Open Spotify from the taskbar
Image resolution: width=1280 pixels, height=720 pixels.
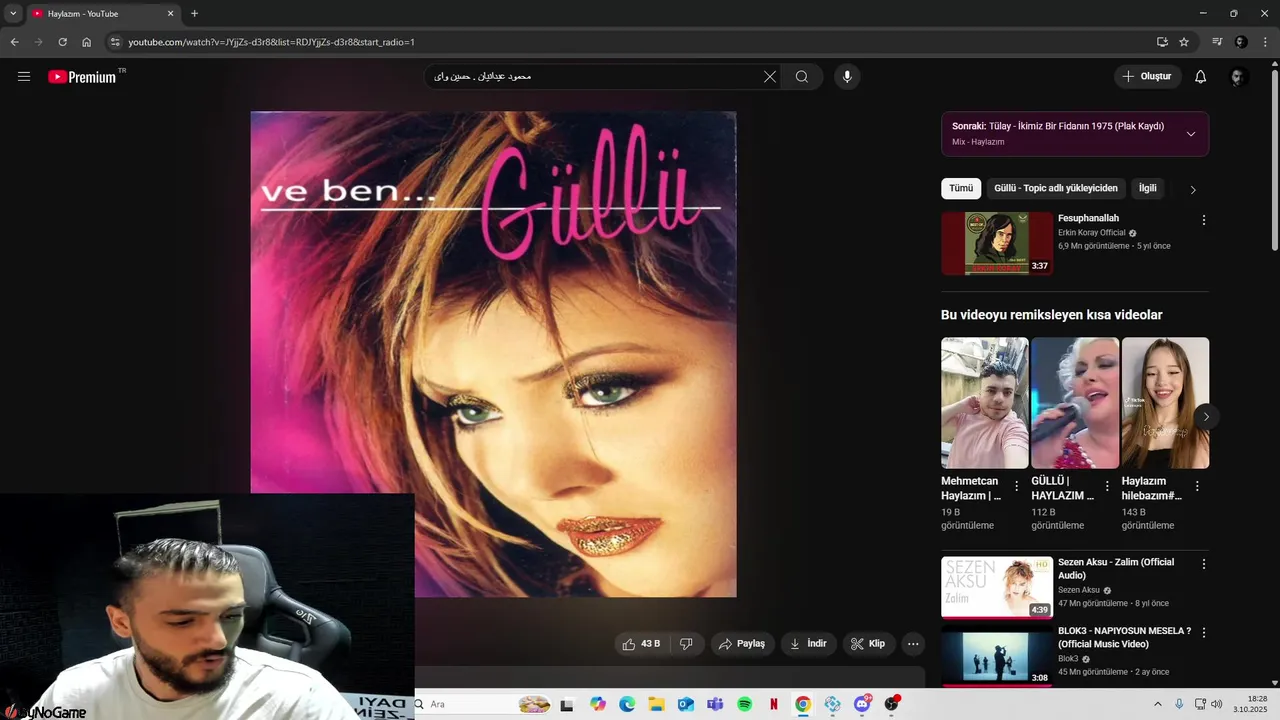click(744, 704)
